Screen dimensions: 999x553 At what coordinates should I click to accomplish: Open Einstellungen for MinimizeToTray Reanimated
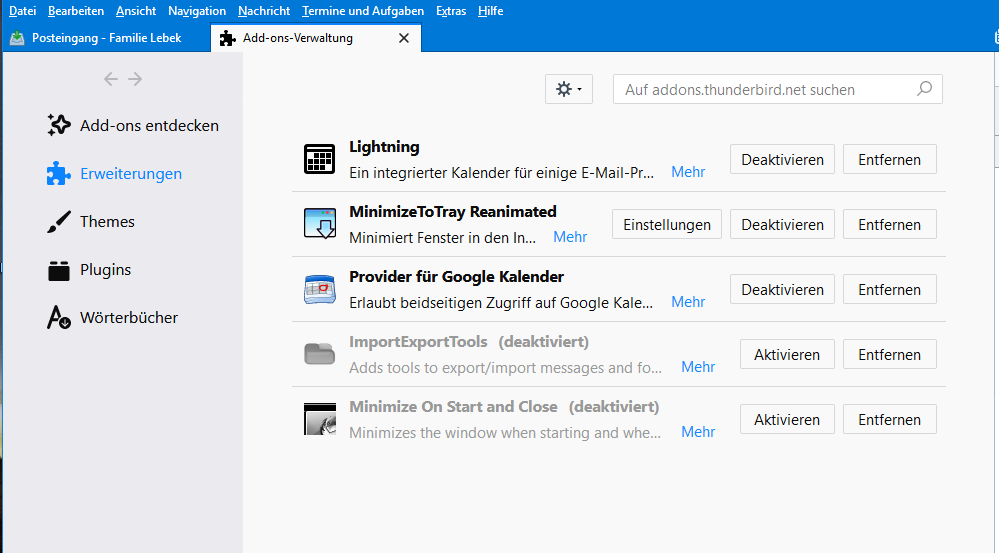pyautogui.click(x=666, y=225)
